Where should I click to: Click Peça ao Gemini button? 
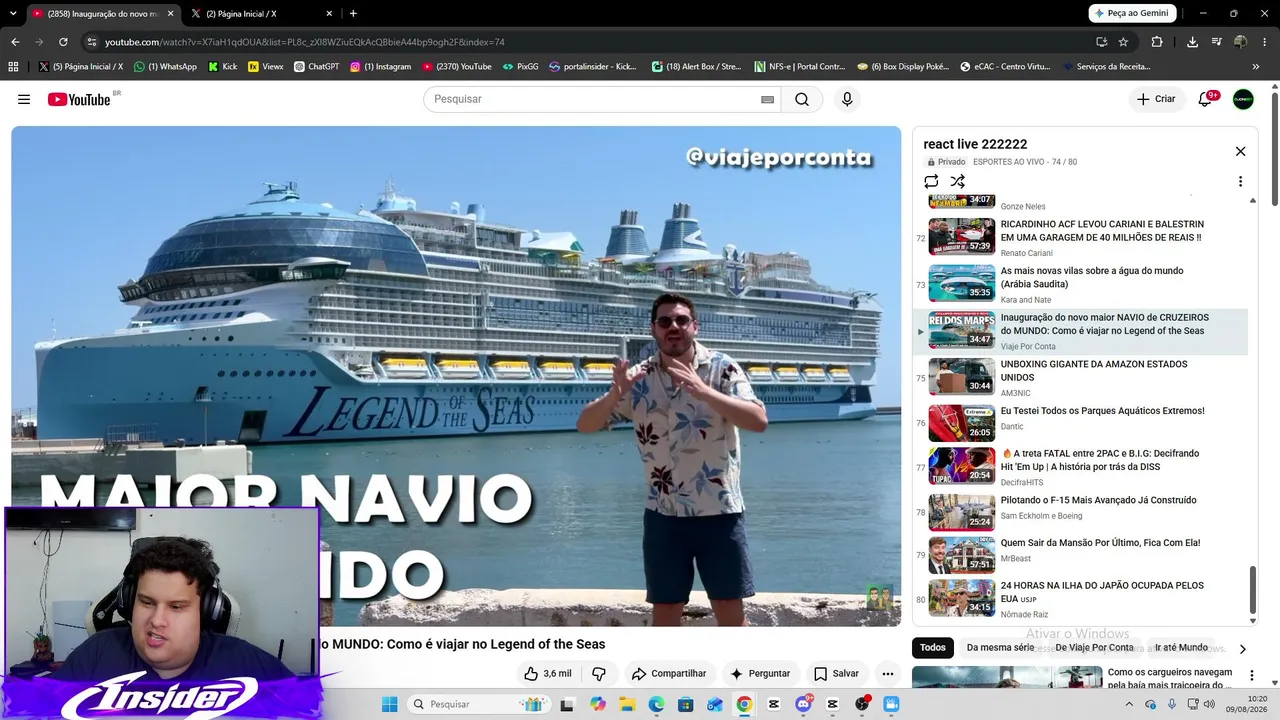click(1131, 13)
